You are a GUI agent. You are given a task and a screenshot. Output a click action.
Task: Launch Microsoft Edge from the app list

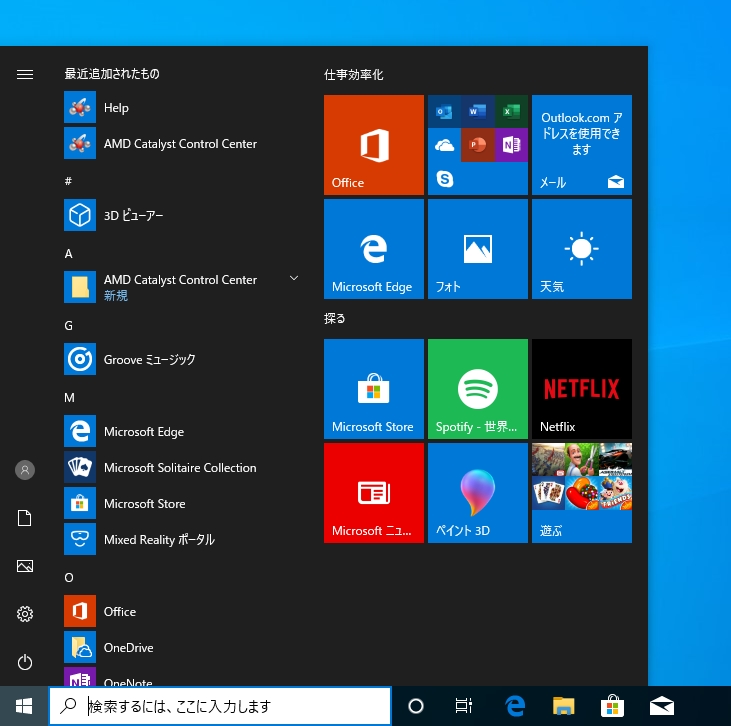point(182,431)
